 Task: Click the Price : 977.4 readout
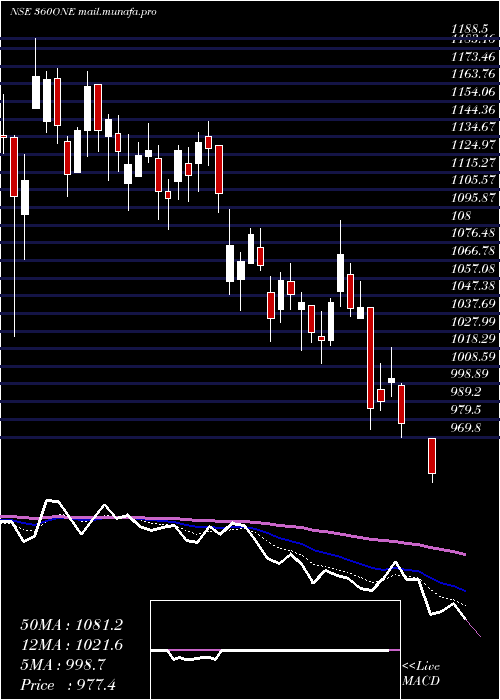pyautogui.click(x=68, y=685)
